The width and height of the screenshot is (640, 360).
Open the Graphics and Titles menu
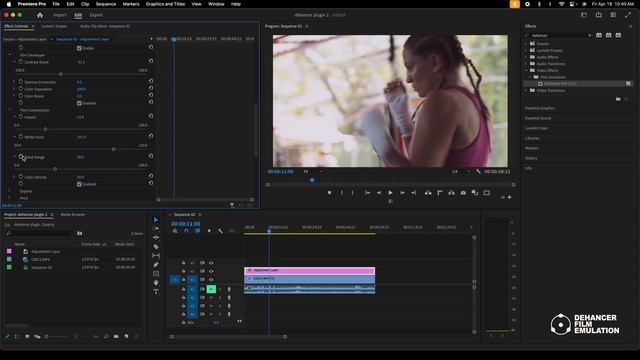(165, 4)
